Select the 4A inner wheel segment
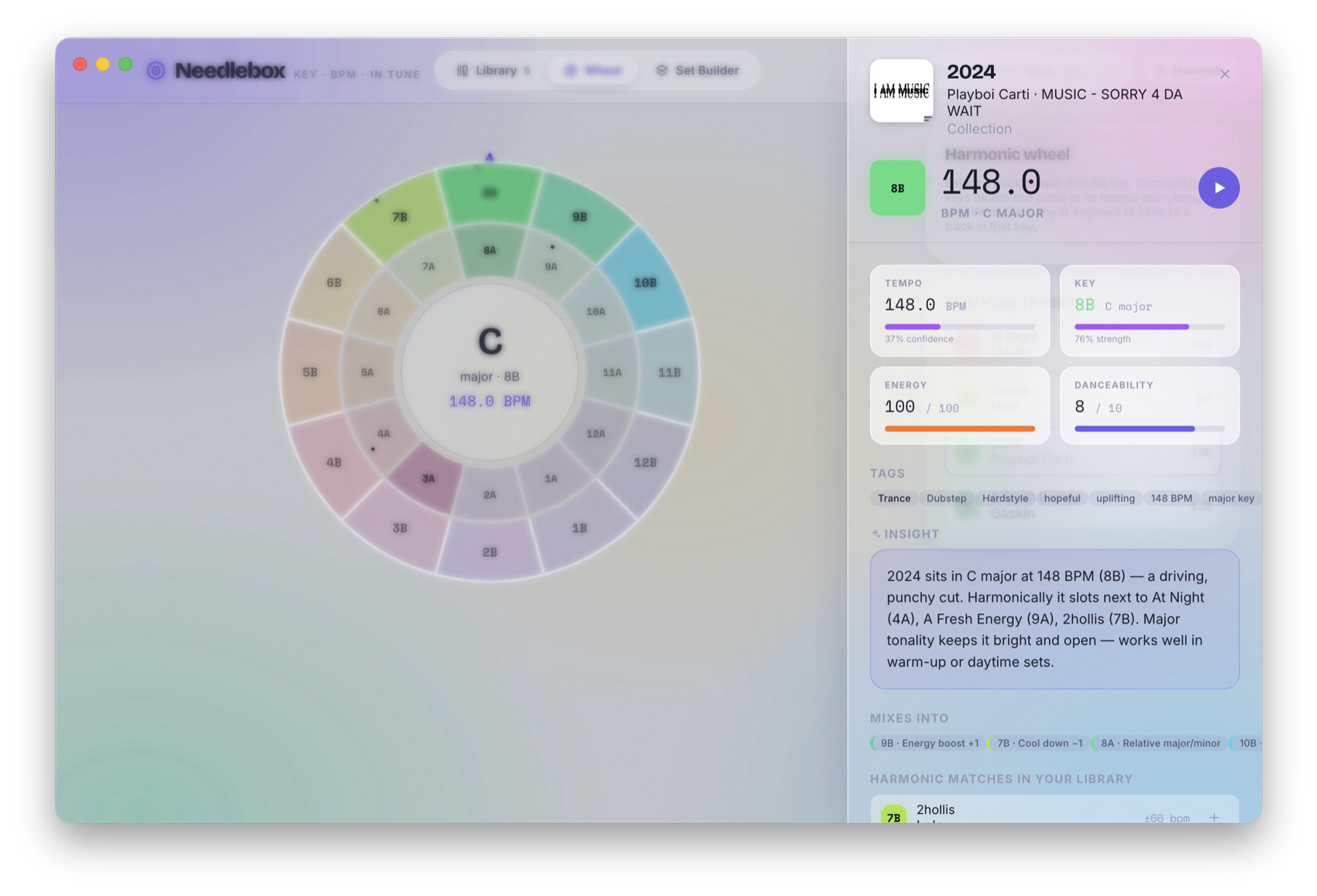This screenshot has width=1317, height=896. [383, 434]
